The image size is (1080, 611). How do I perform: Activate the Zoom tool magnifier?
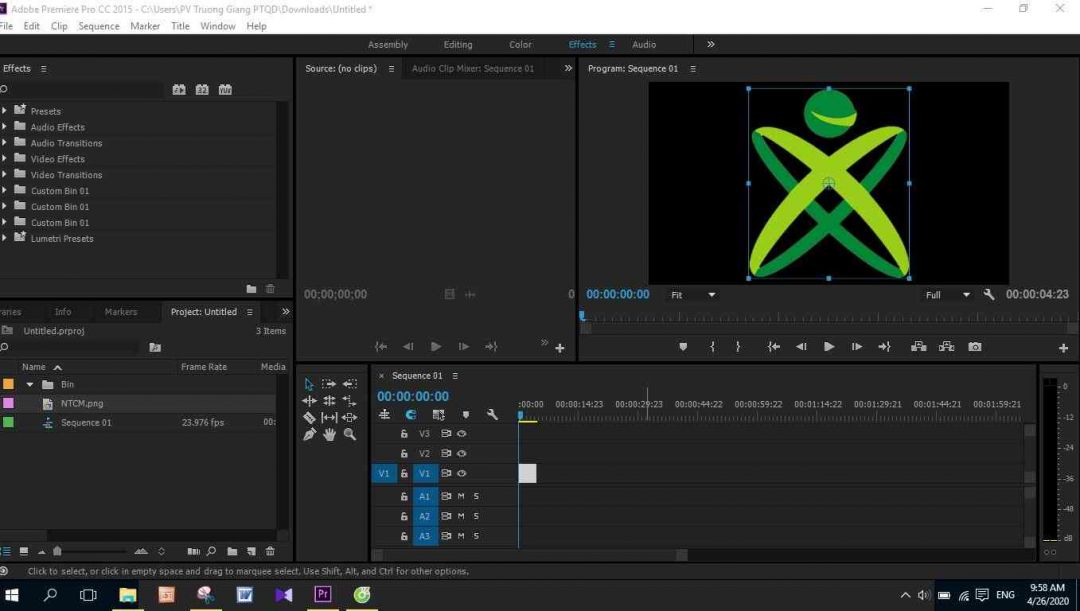349,434
